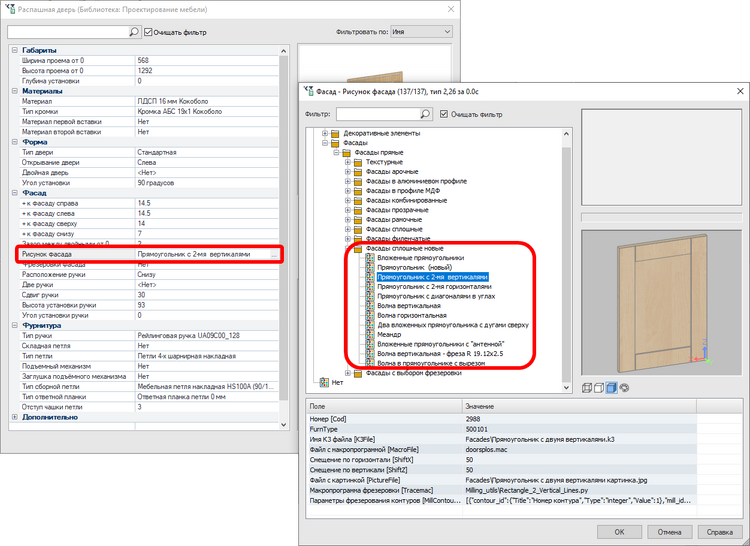Screen dimensions: 750x546
Task: Select the hidden-line cube view icon
Action: [x=599, y=388]
